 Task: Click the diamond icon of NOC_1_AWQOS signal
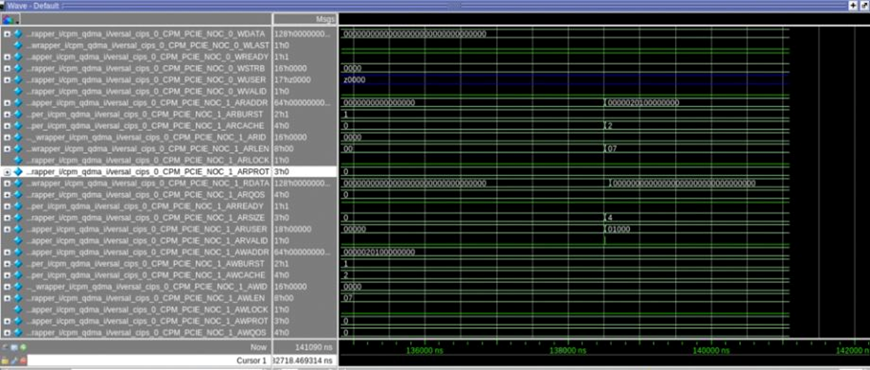pyautogui.click(x=18, y=333)
